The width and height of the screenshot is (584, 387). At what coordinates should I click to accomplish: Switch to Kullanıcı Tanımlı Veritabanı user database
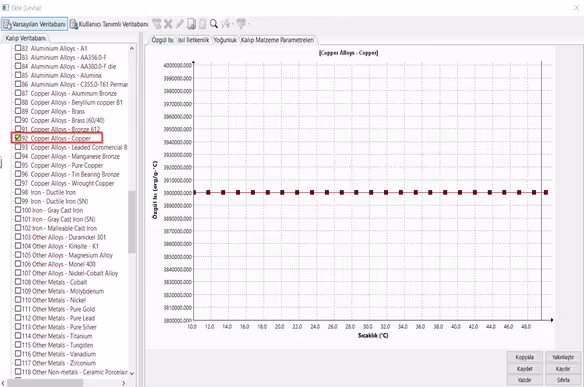pos(109,24)
